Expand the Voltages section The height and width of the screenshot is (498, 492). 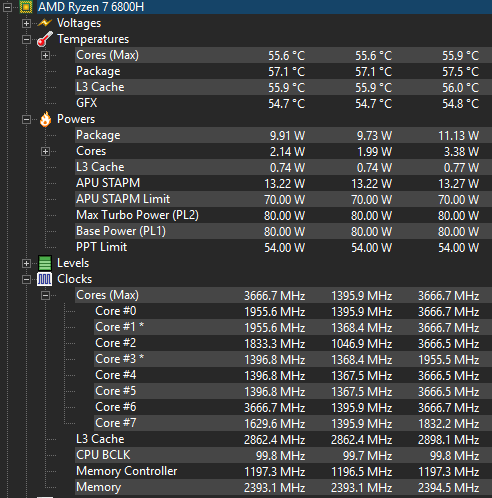point(26,23)
